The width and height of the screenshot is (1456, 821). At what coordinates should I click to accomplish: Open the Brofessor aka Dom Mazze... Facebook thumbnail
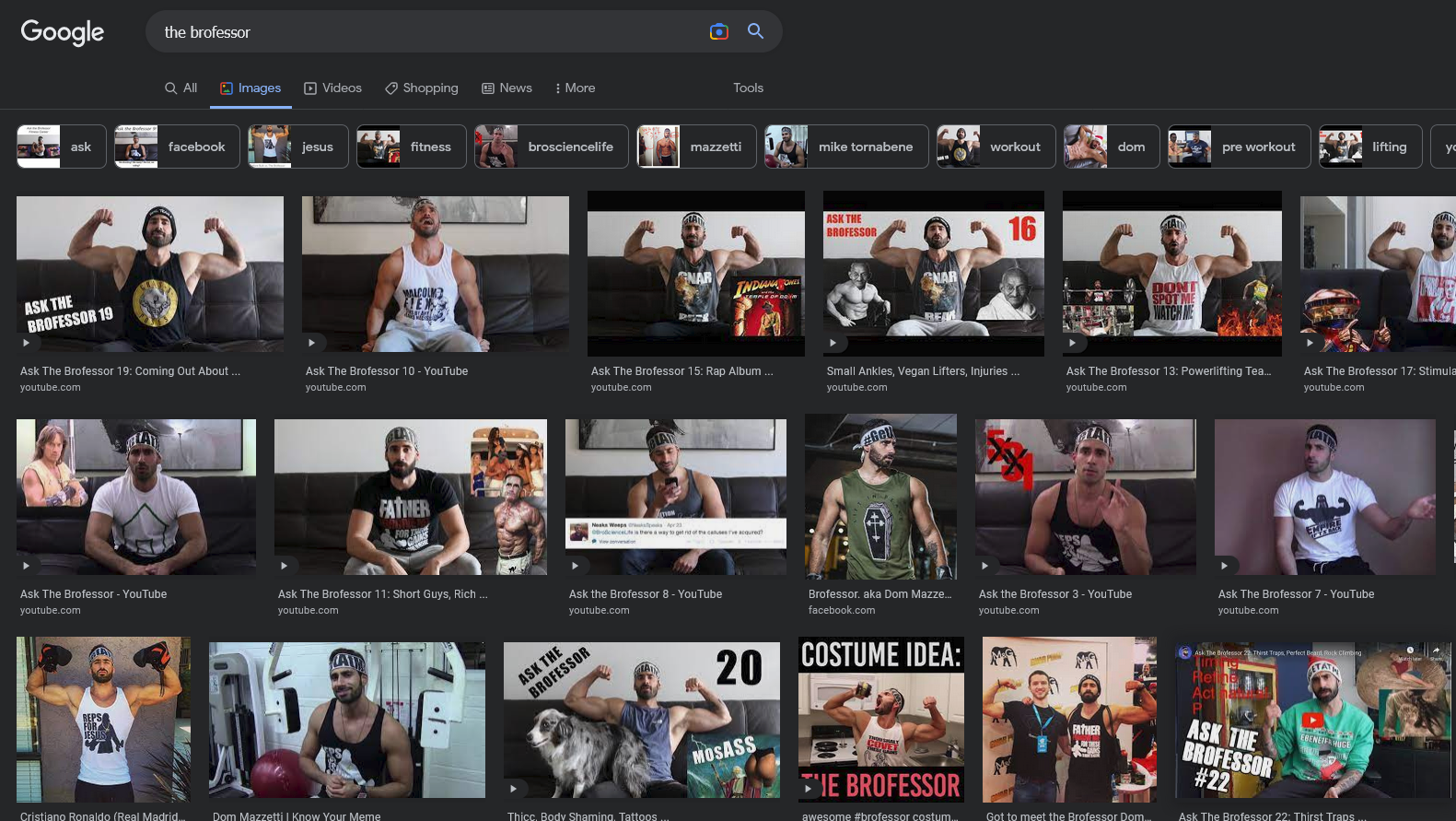tap(880, 497)
